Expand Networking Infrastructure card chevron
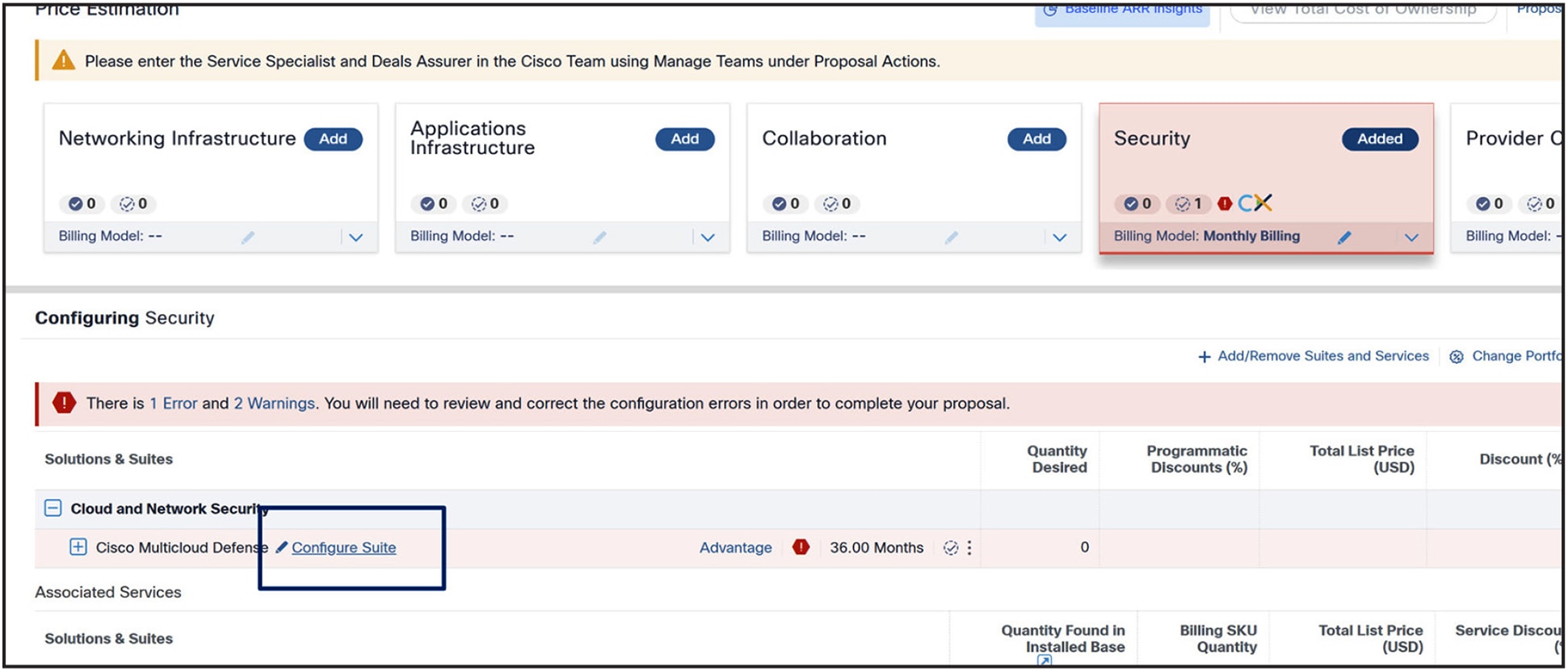 [356, 237]
